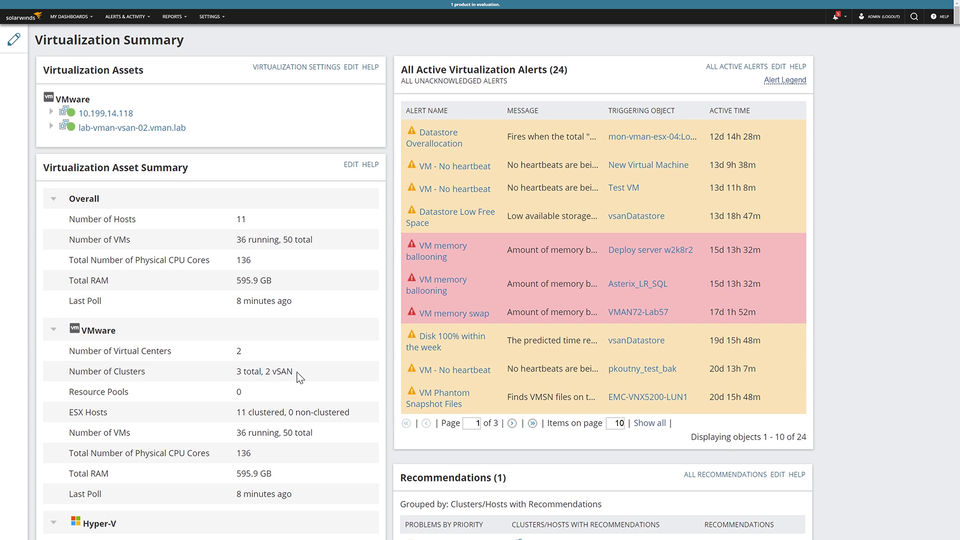Click Help in Virtualization Assets panel

coord(370,67)
